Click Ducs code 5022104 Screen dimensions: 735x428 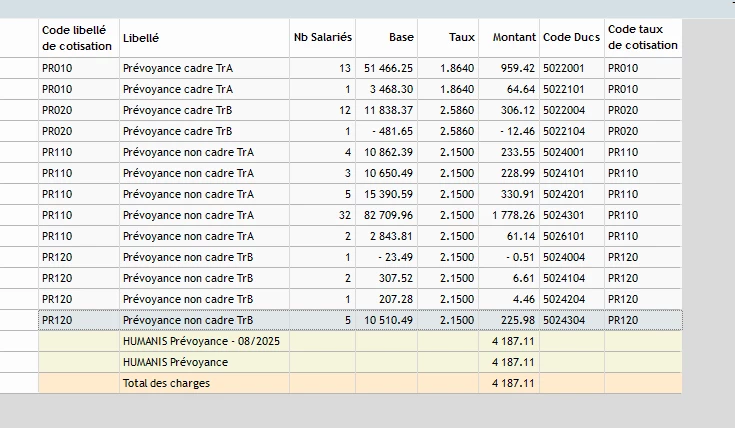point(564,131)
